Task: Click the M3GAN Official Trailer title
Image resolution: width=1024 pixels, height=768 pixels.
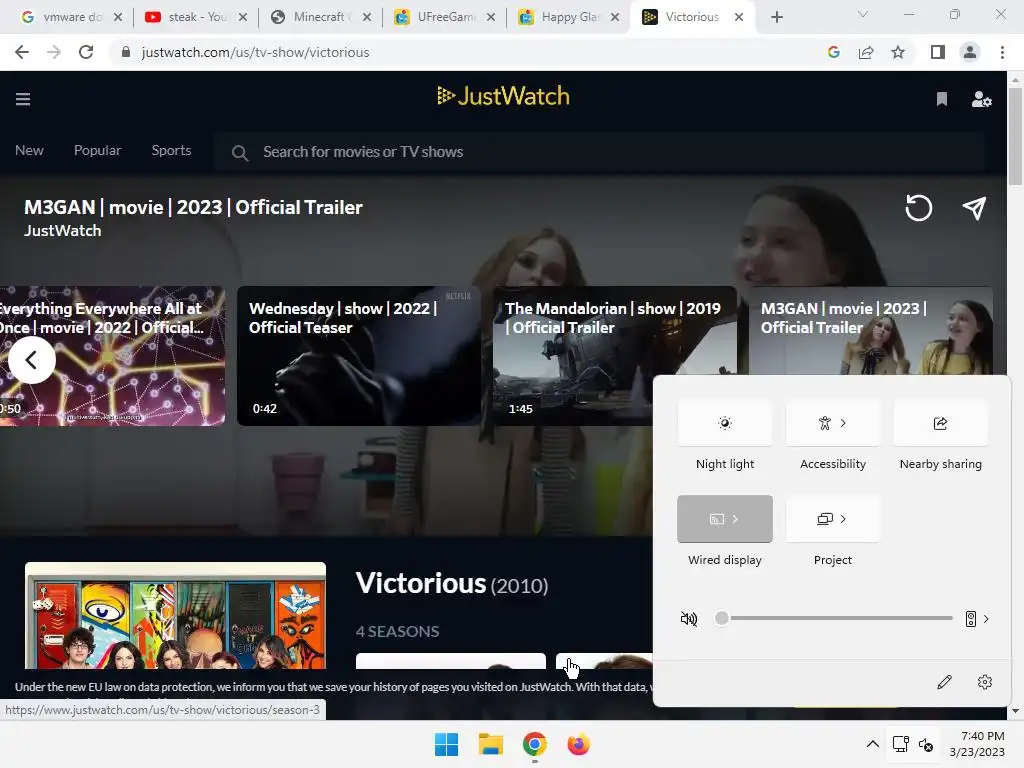Action: point(193,207)
